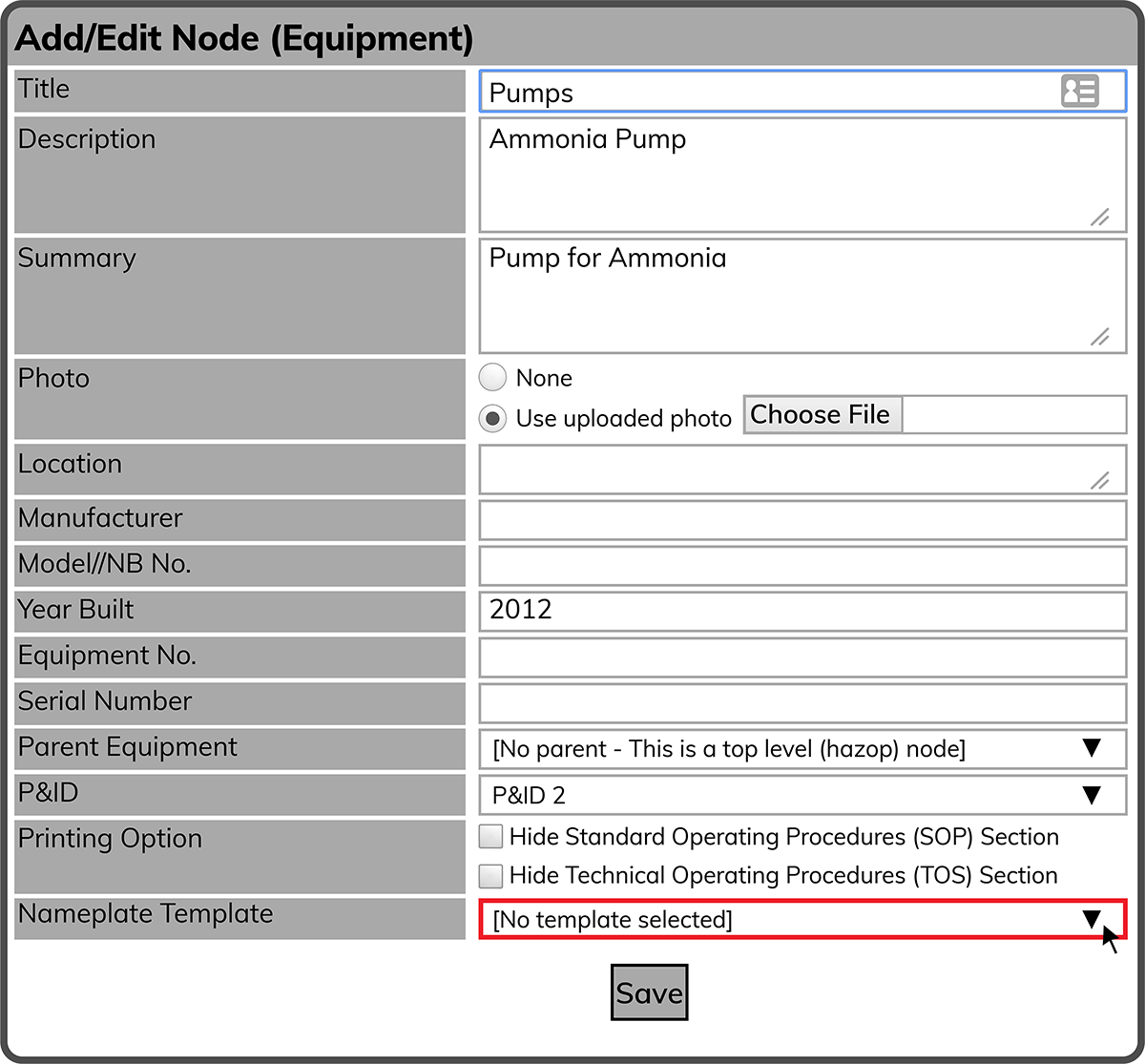Open the Nameplate Template dropdown
Viewport: 1145px width, 1064px height.
pos(801,919)
